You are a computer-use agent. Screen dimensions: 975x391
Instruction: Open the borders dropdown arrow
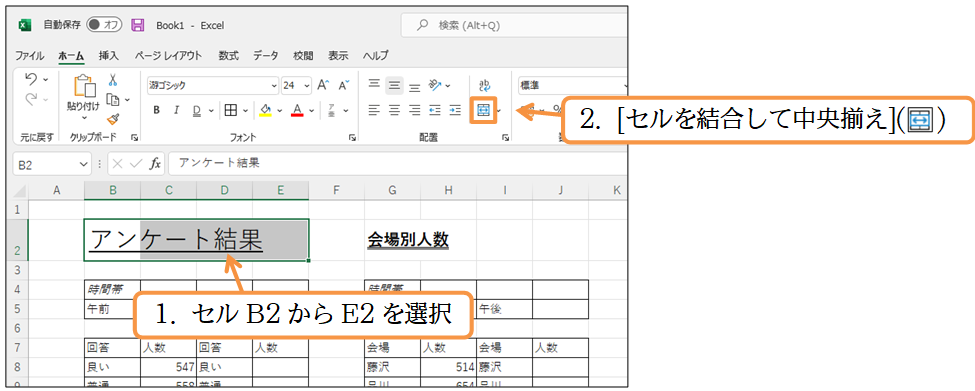click(245, 111)
